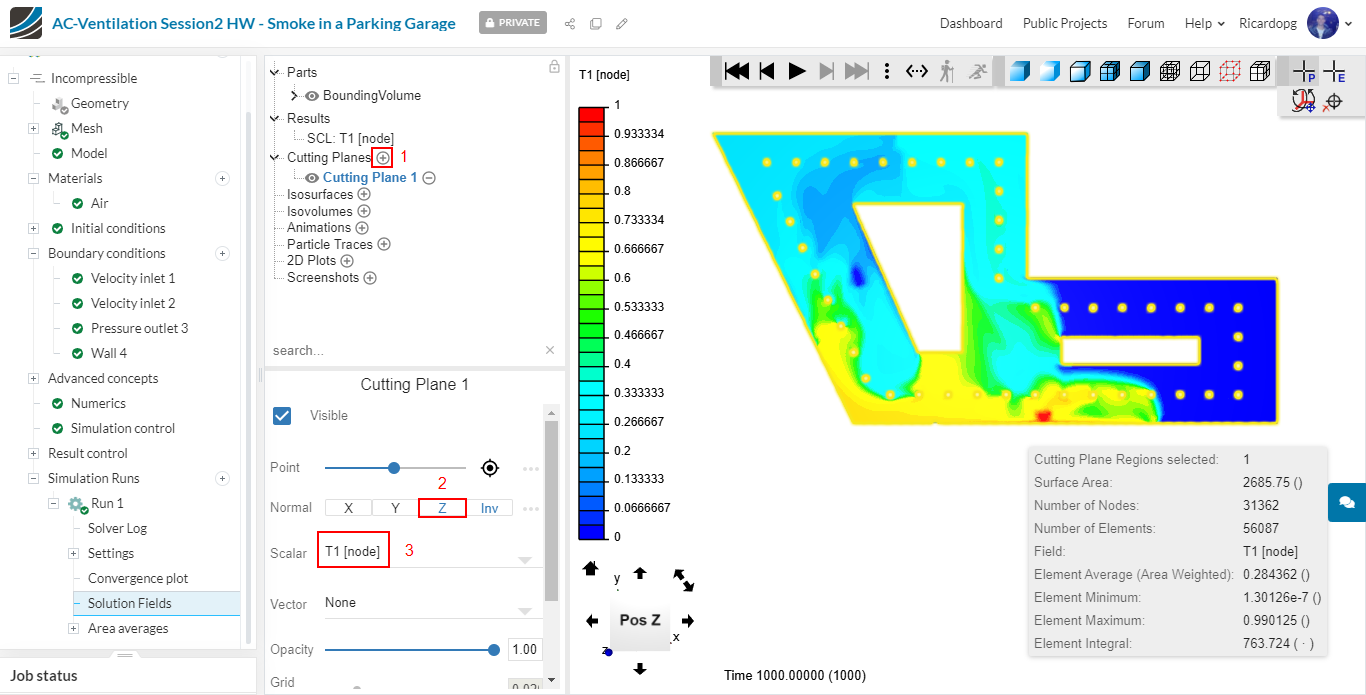
Task: Click the share project icon
Action: point(570,23)
